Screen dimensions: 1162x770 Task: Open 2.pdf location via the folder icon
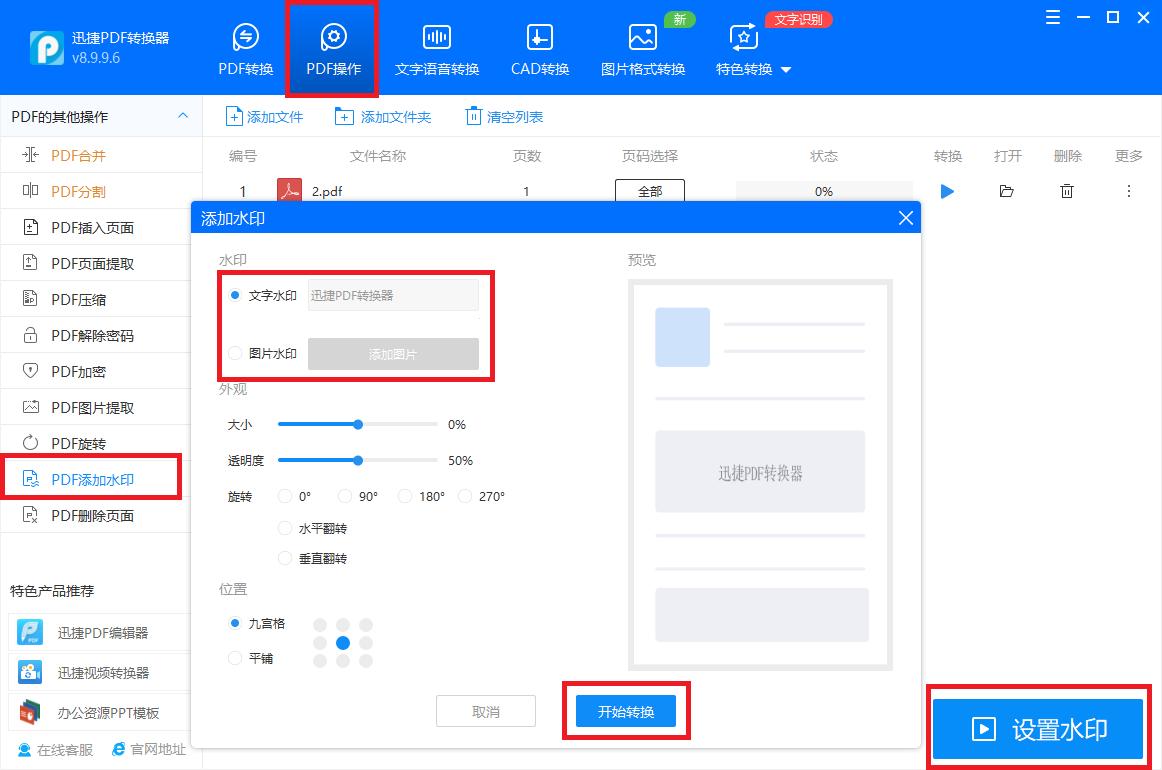1007,191
